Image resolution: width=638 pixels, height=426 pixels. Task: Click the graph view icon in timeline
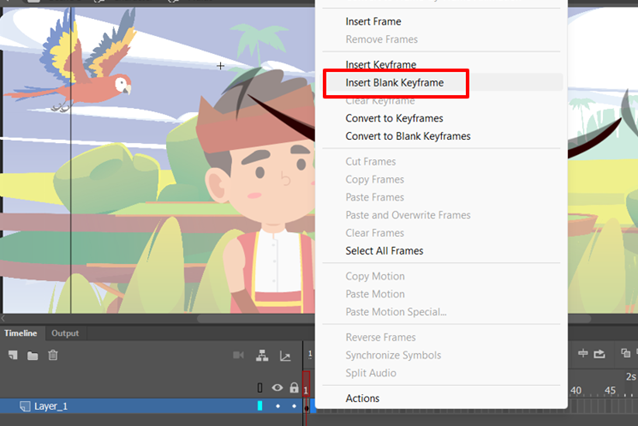[285, 356]
